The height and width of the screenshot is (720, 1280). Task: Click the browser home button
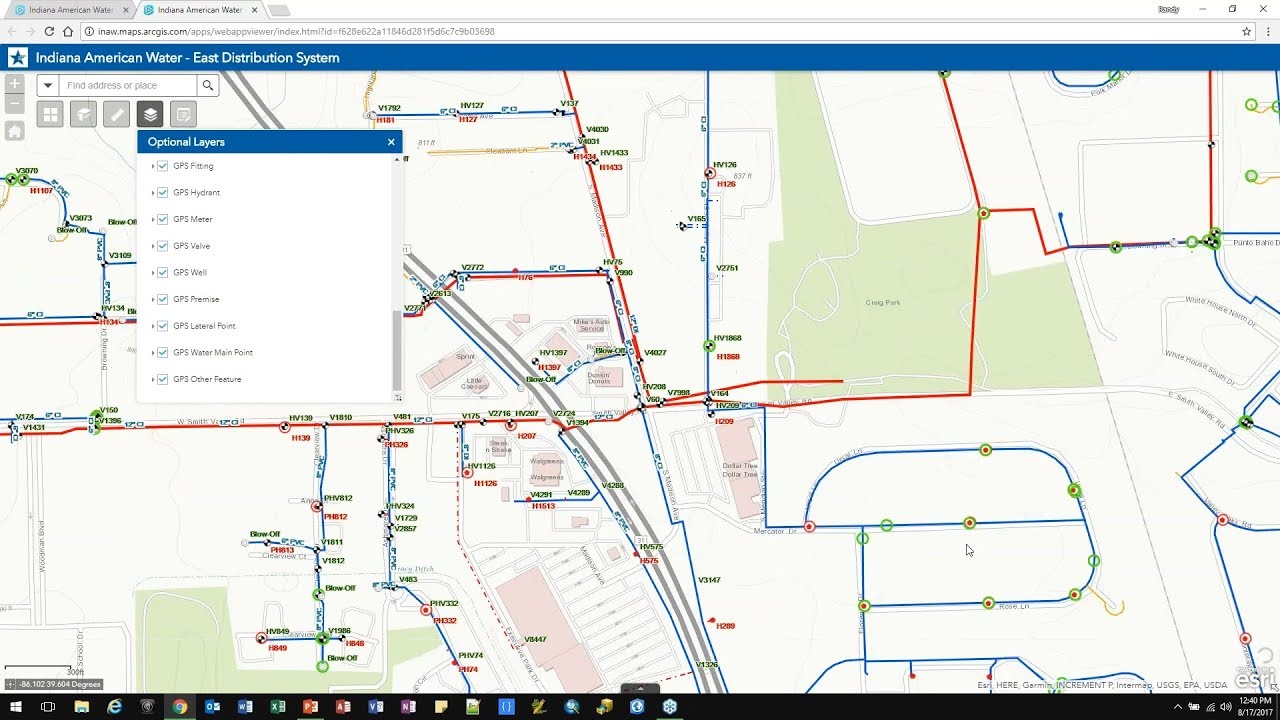coord(68,31)
